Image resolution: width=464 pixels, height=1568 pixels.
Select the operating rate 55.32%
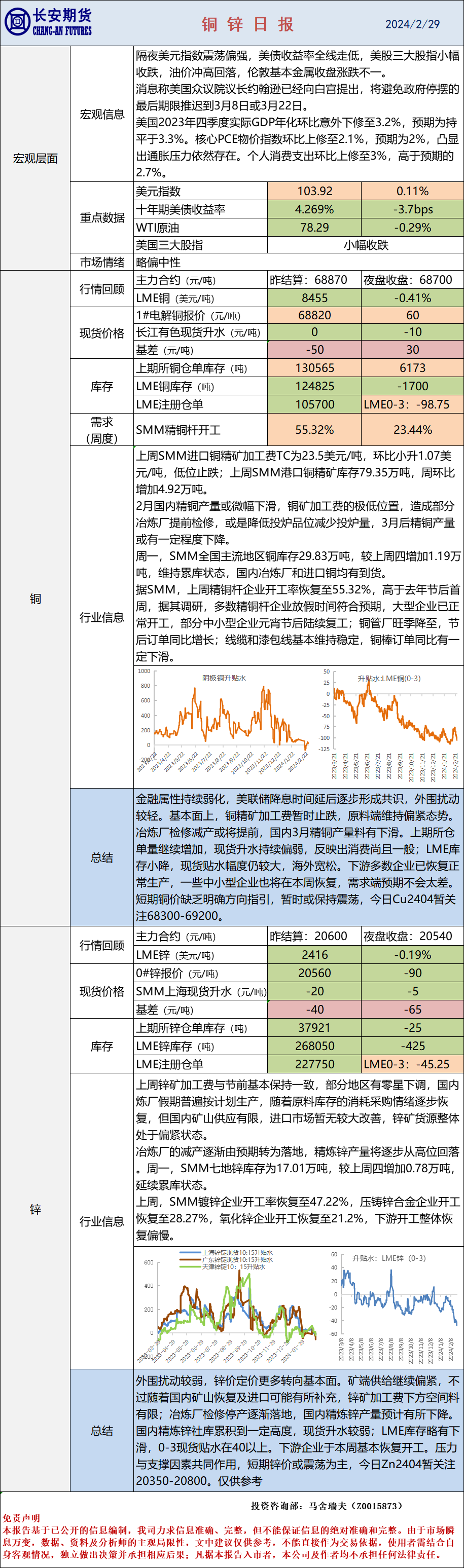(x=314, y=430)
